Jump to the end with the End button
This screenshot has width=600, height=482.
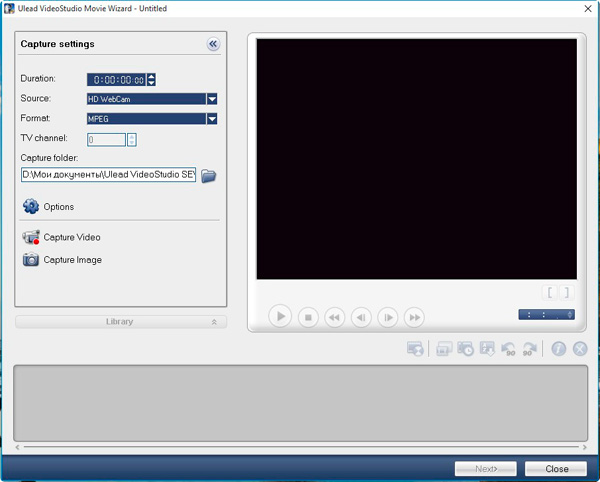pos(414,317)
